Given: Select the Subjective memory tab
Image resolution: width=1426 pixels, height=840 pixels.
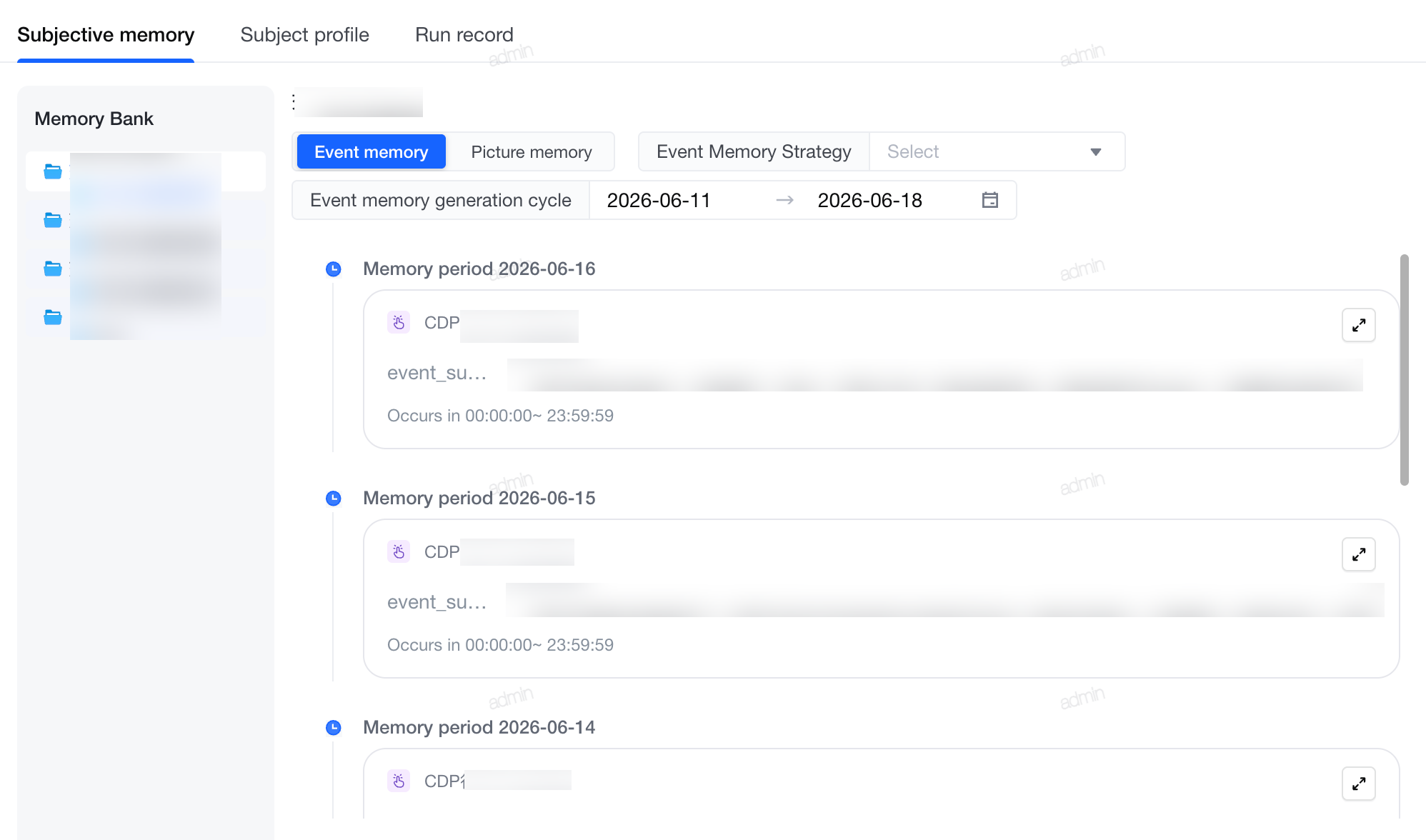Looking at the screenshot, I should click(x=106, y=34).
